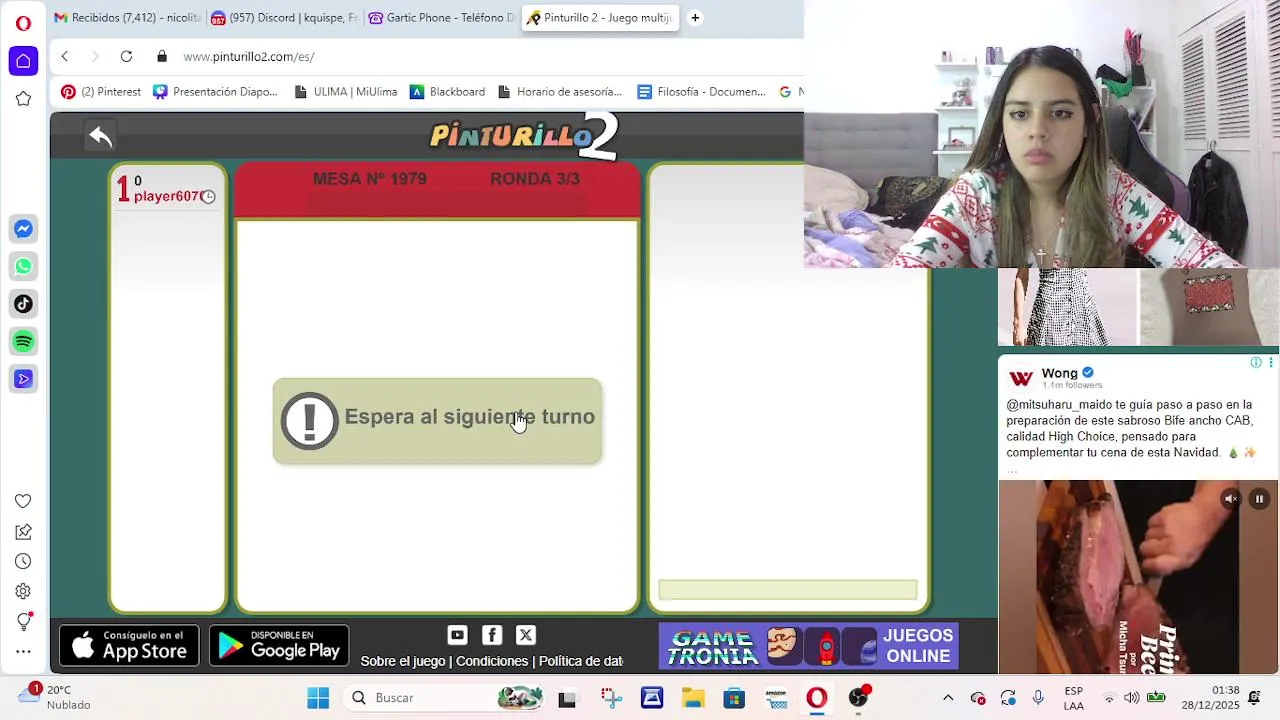Click the player607 clock icon
Image resolution: width=1280 pixels, height=720 pixels.
coord(208,197)
